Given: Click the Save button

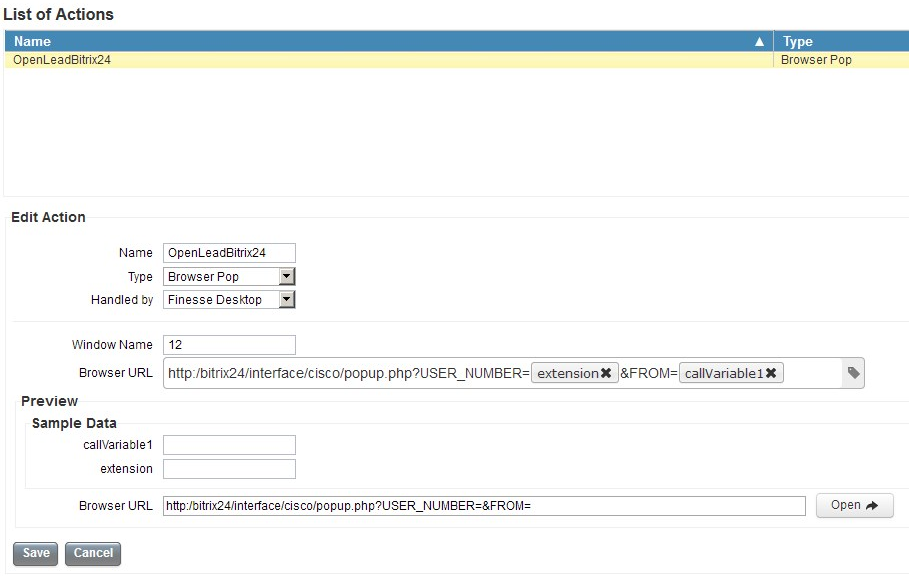Looking at the screenshot, I should (35, 553).
